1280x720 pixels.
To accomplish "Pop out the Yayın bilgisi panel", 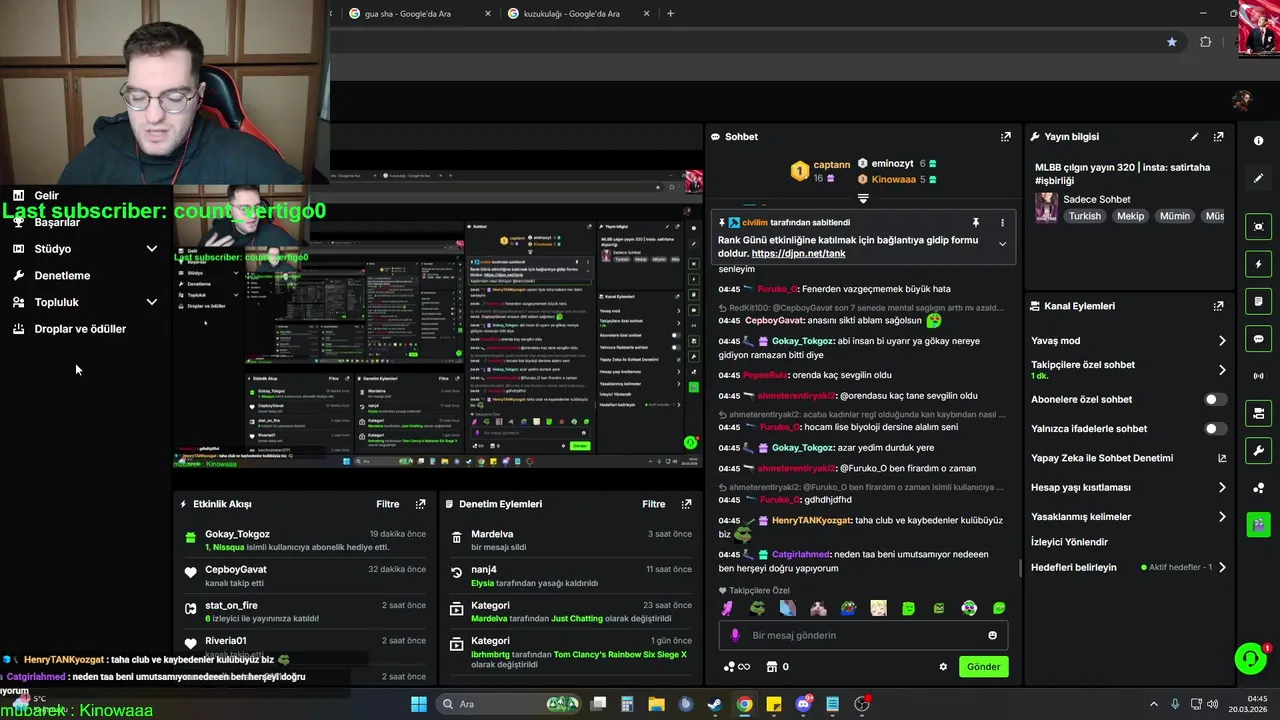I will pos(1218,137).
